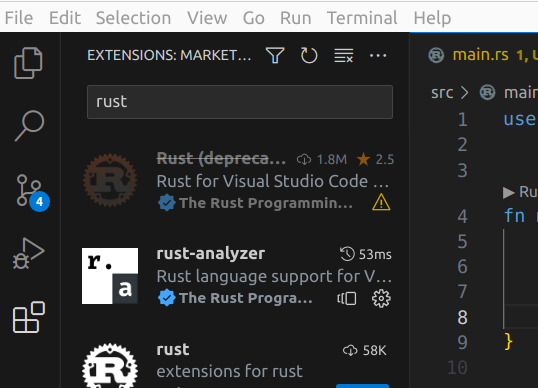Viewport: 538px width, 388px height.
Task: Select the rust-analyzer extension entry
Action: [x=237, y=276]
